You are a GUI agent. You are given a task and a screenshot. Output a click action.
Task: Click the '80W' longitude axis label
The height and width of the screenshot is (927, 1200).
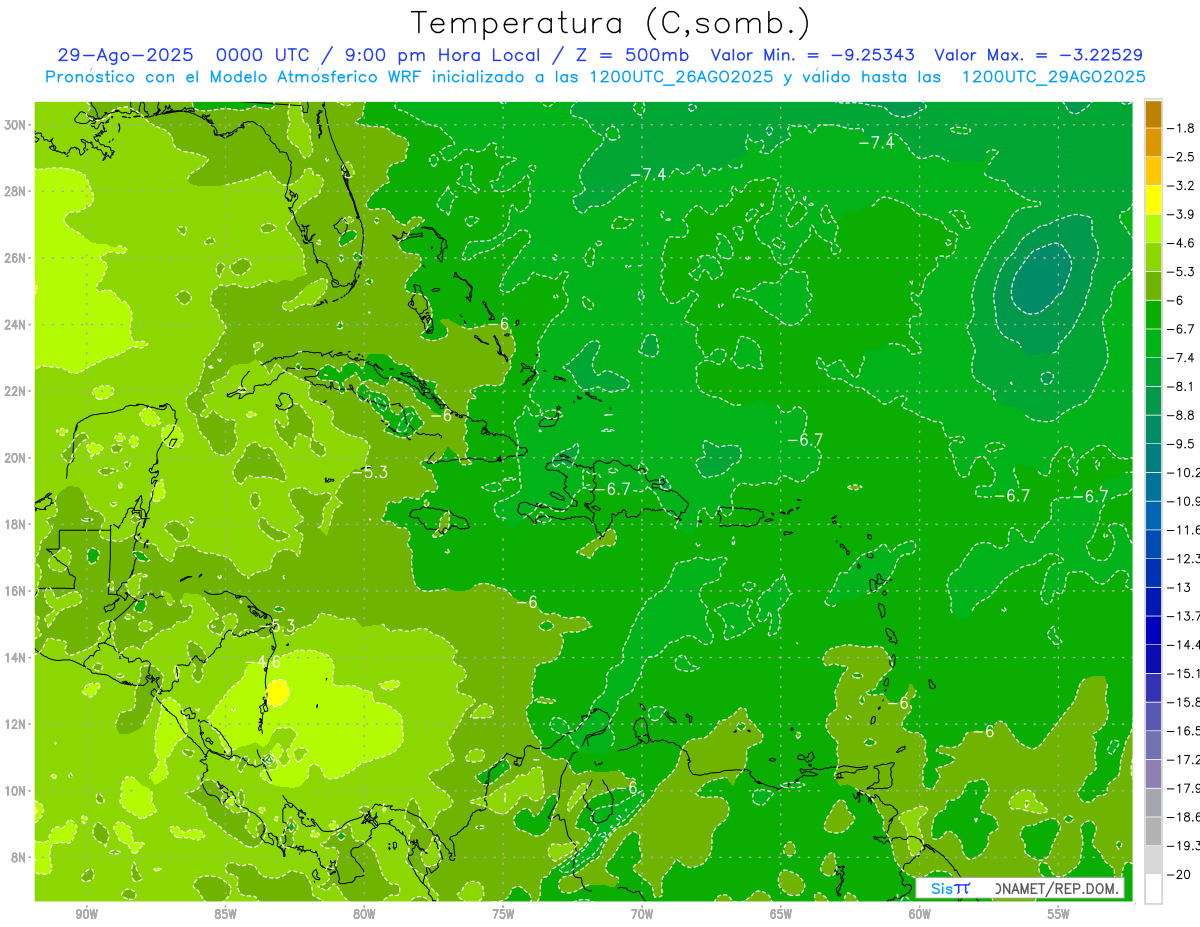[x=364, y=914]
